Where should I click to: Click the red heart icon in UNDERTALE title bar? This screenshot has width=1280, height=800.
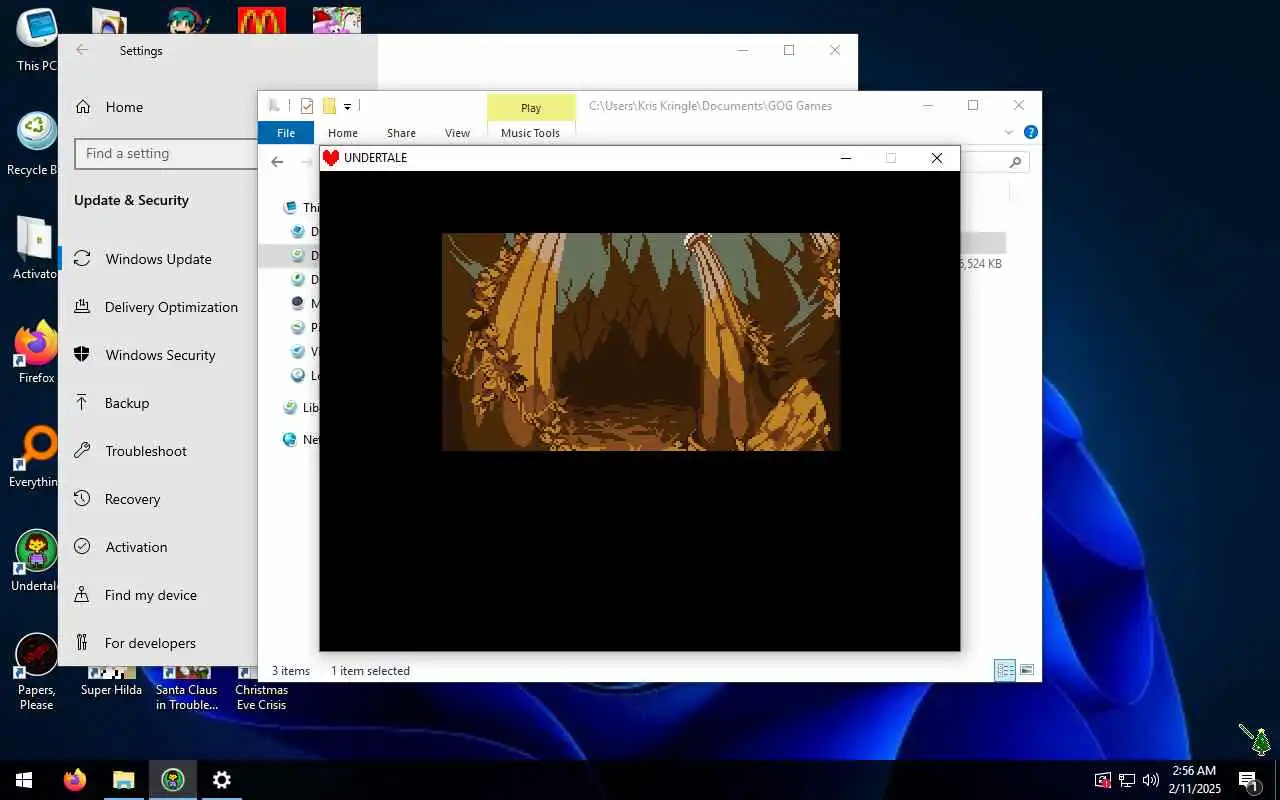(x=331, y=158)
